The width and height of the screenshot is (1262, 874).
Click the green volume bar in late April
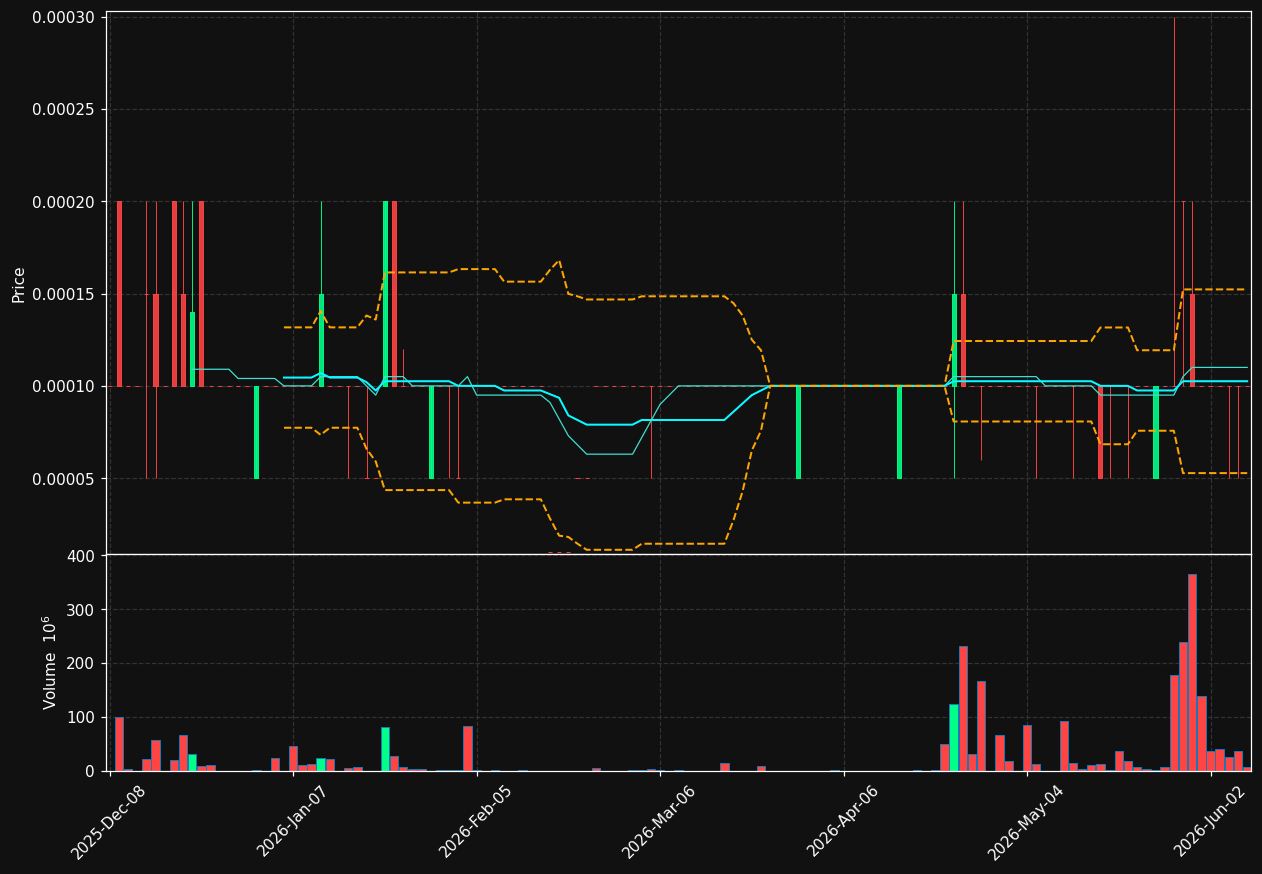click(x=954, y=738)
